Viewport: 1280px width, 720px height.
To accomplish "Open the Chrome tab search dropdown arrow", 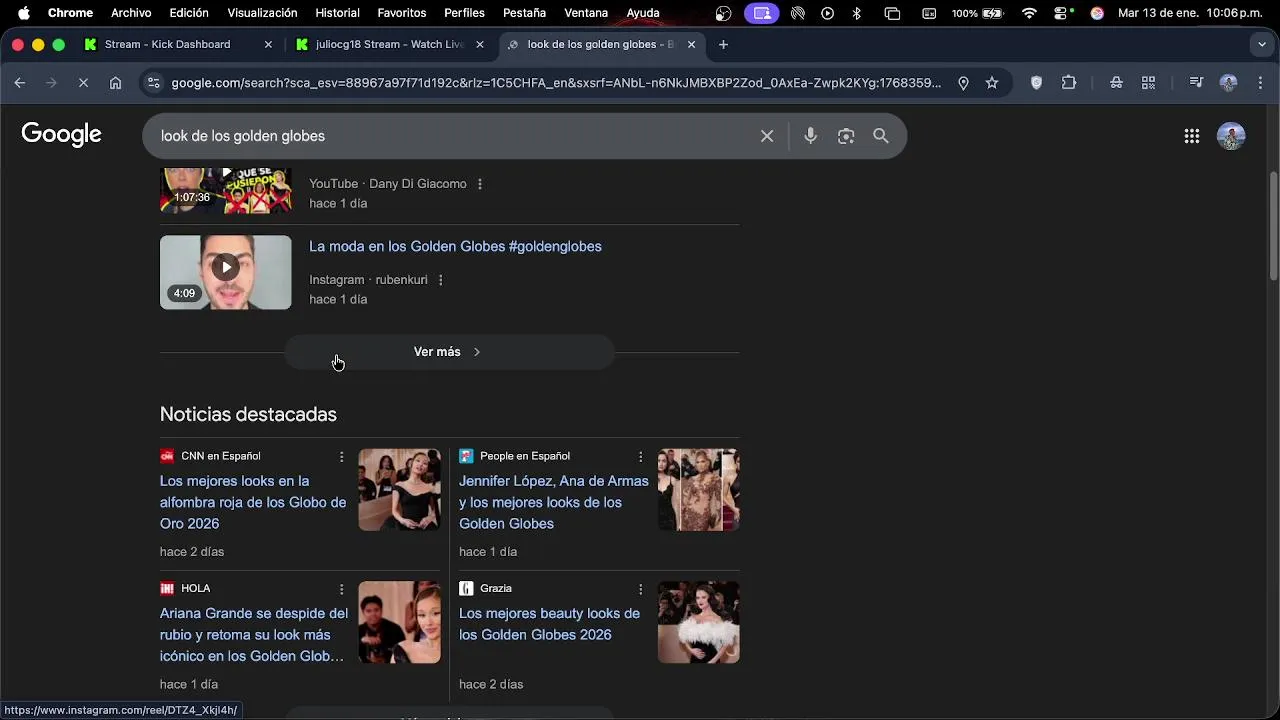I will pos(1262,44).
